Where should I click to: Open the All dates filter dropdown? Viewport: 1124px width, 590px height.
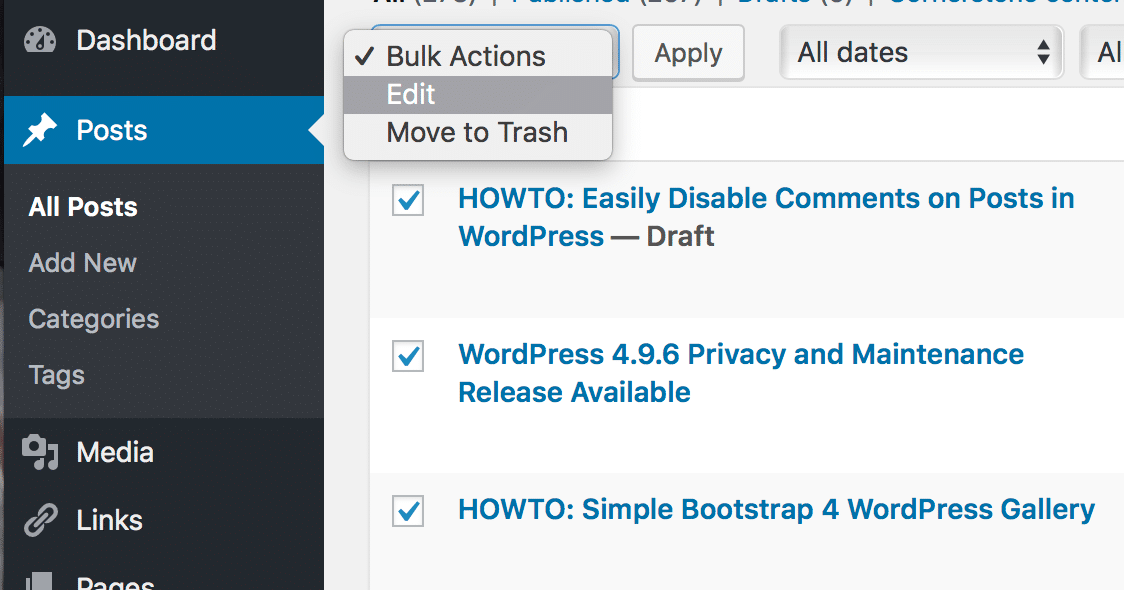[x=921, y=52]
